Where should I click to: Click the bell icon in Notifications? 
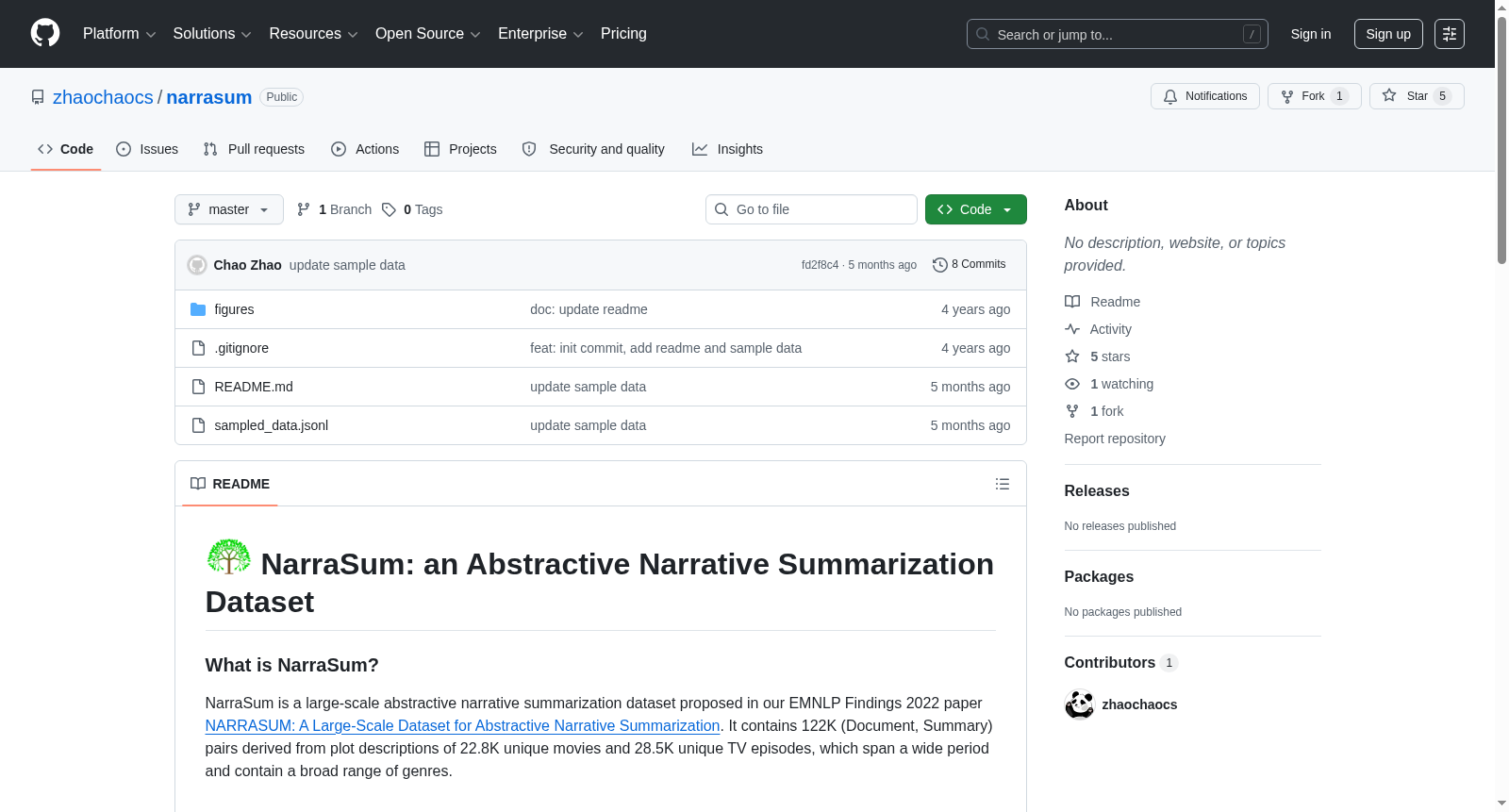(x=1170, y=96)
